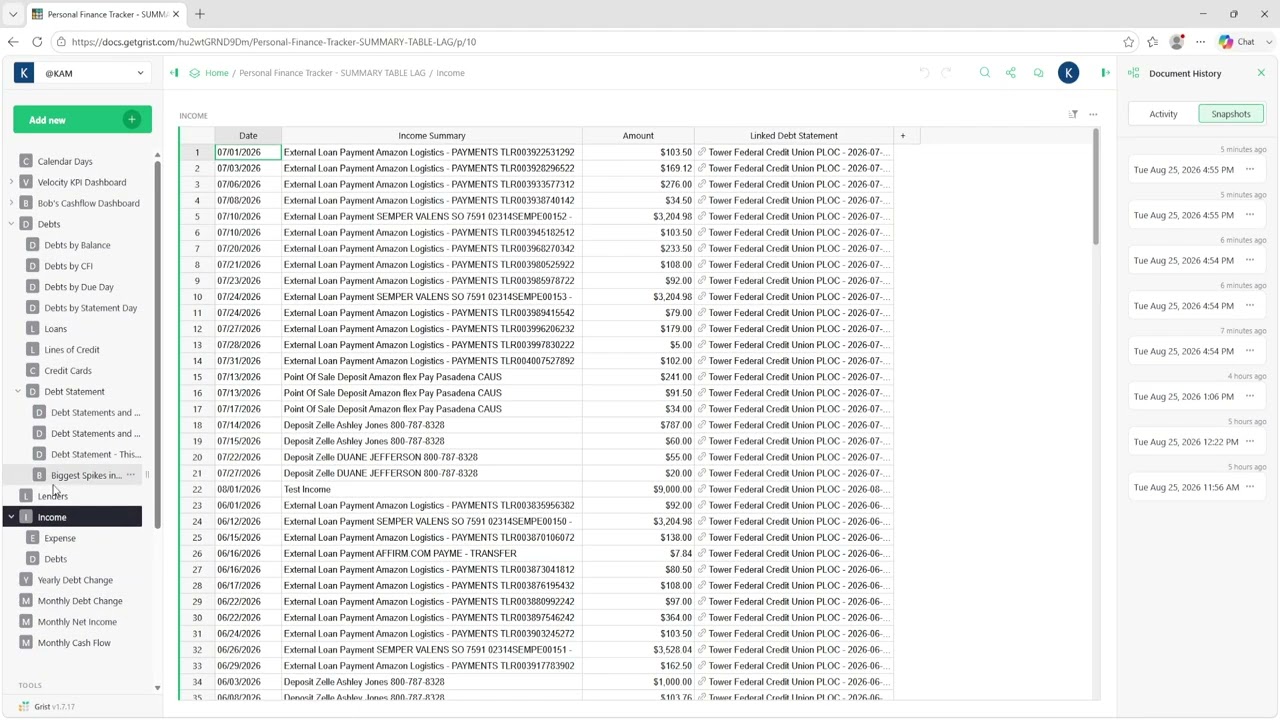Select the Income Summary column header
Viewport: 1280px width, 720px height.
click(432, 136)
